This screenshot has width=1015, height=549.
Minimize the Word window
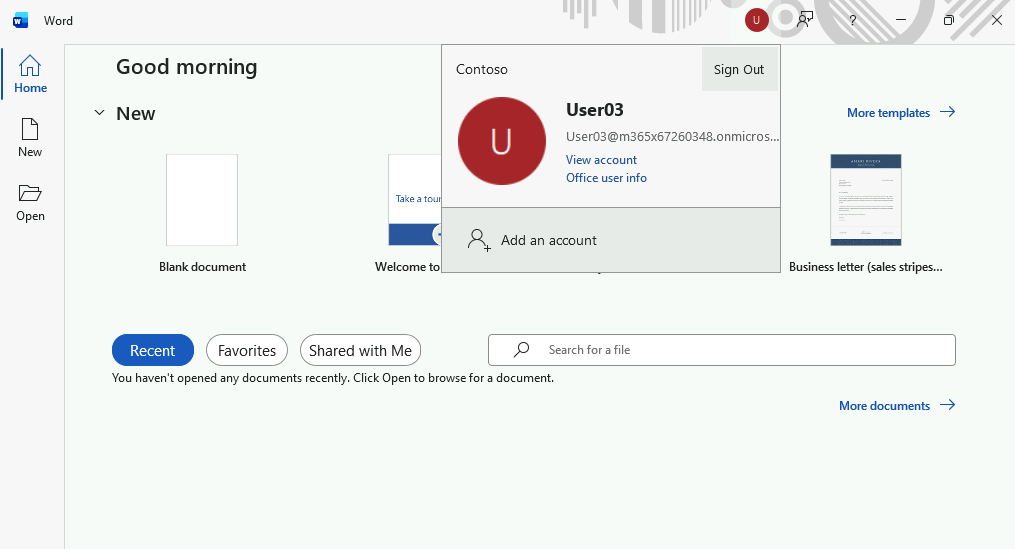(x=900, y=20)
